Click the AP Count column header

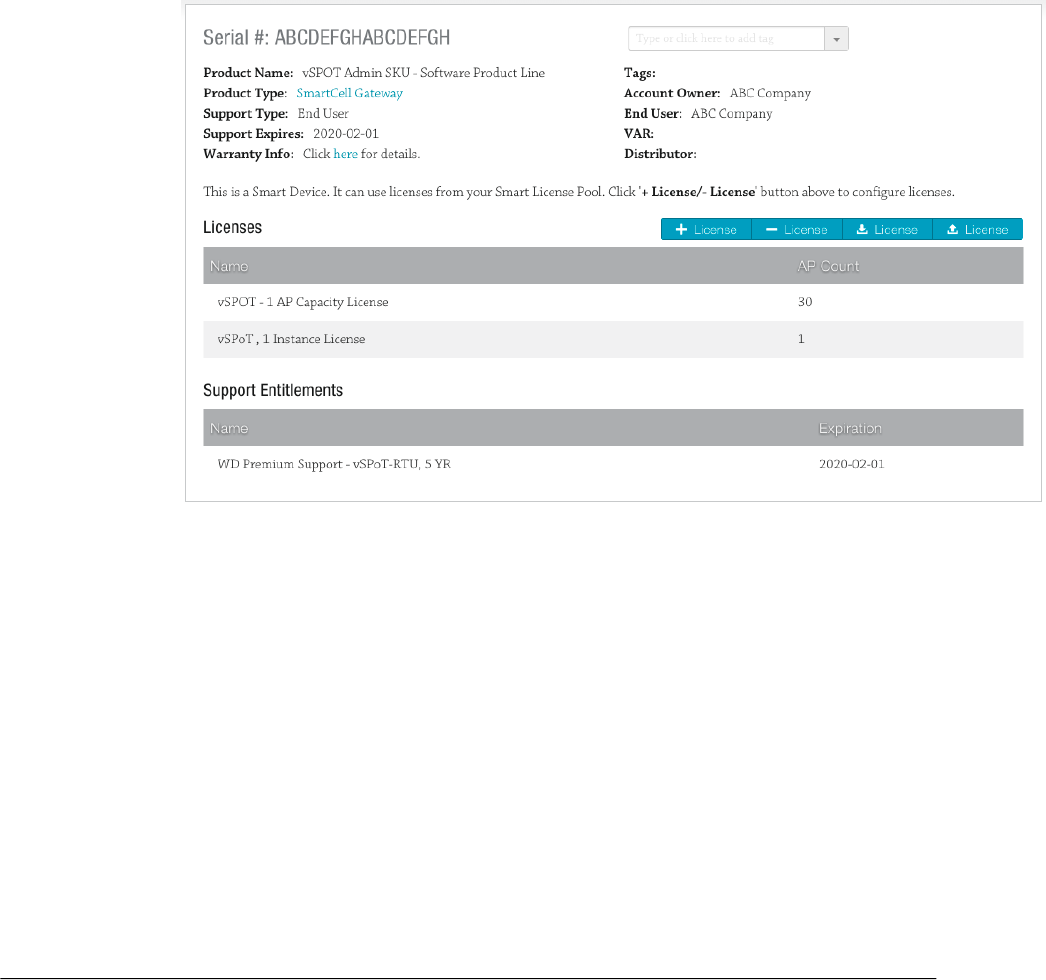click(x=828, y=266)
